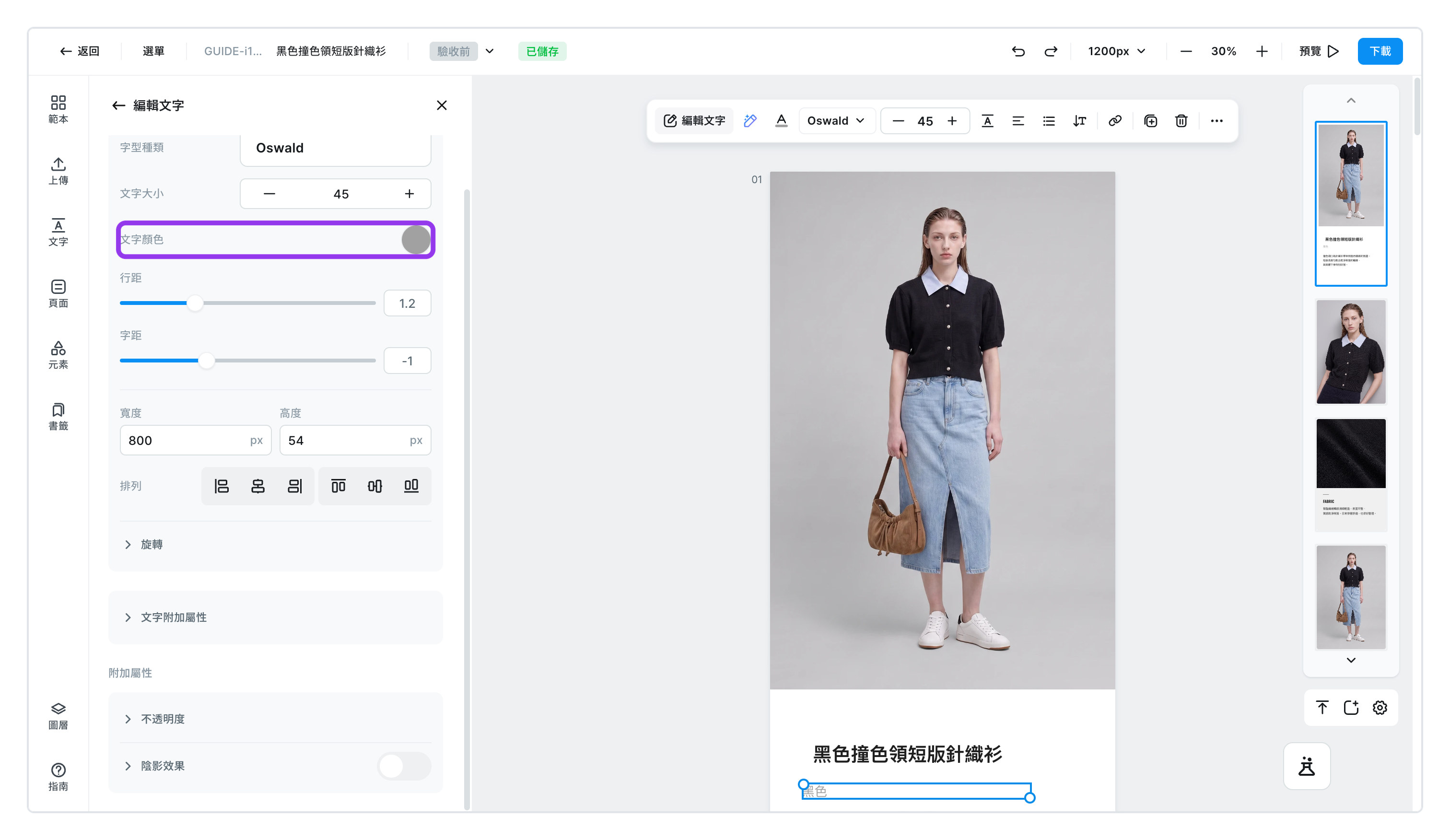Click the list formatting icon

tap(1048, 121)
